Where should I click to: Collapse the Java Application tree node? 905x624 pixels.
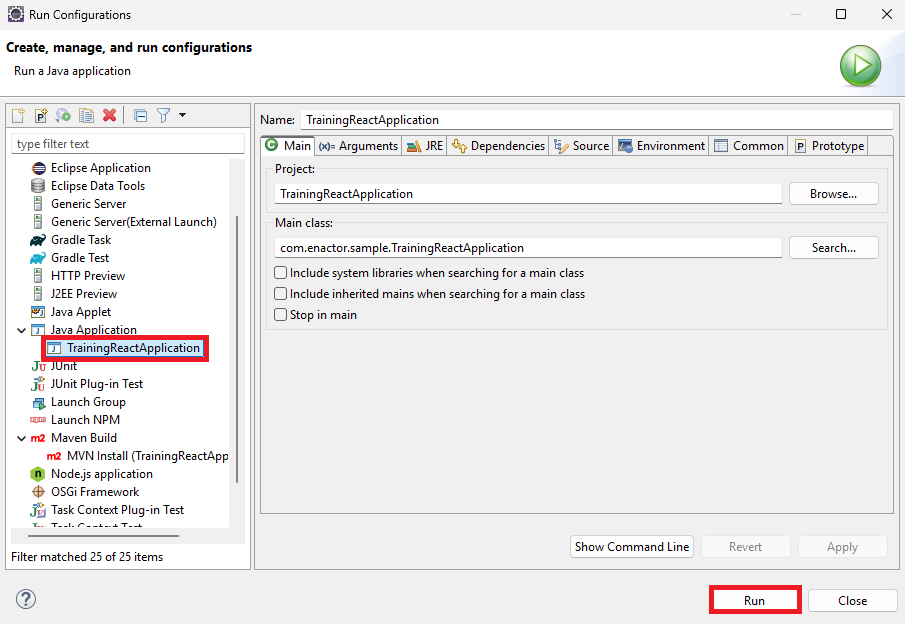click(21, 329)
